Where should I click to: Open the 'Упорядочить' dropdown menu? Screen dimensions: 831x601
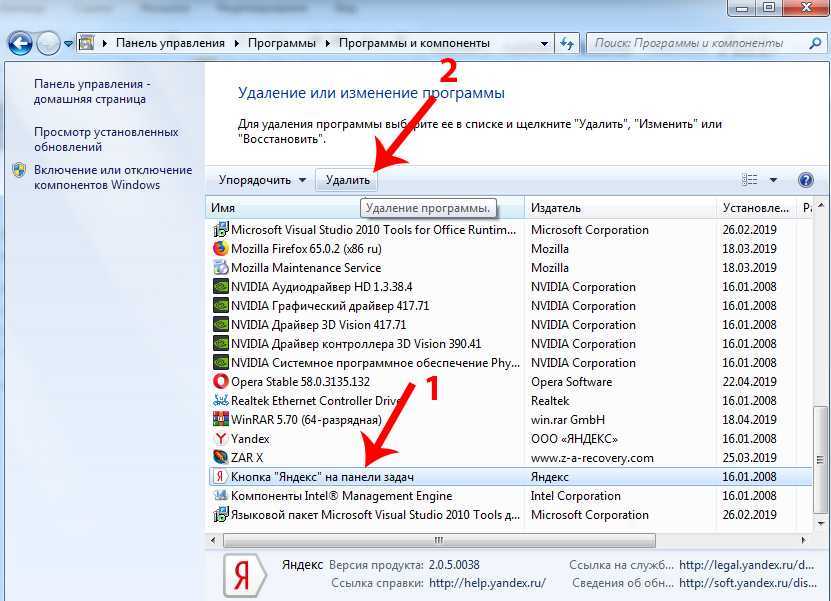[x=262, y=180]
